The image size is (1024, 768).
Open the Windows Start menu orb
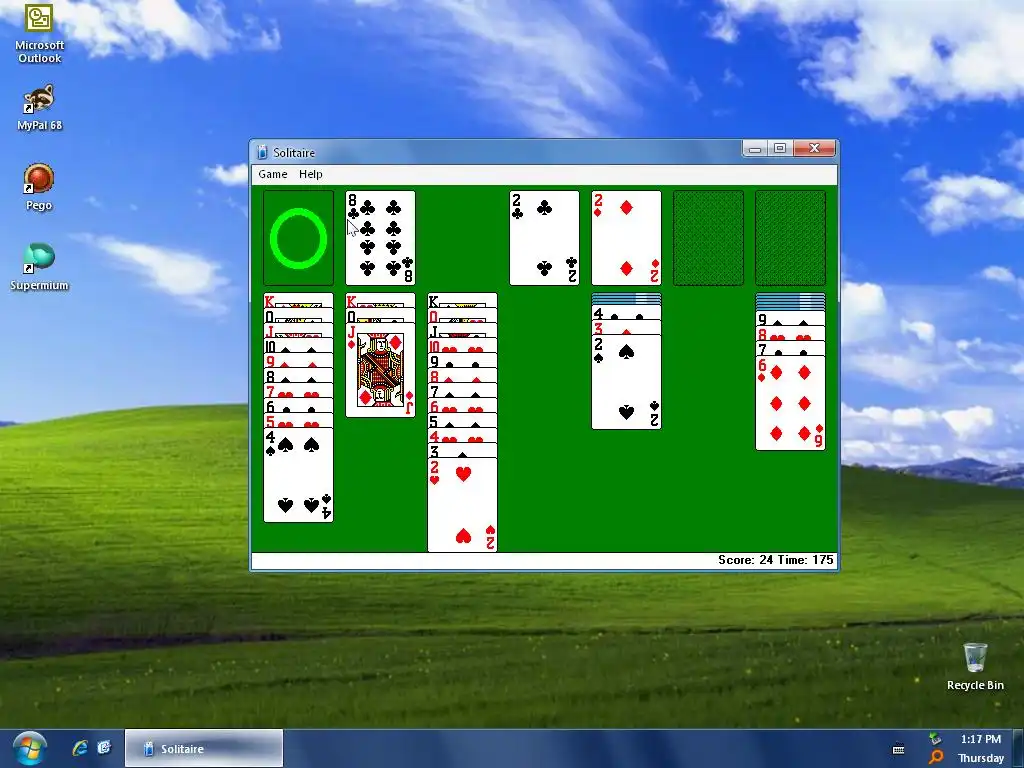pos(29,748)
